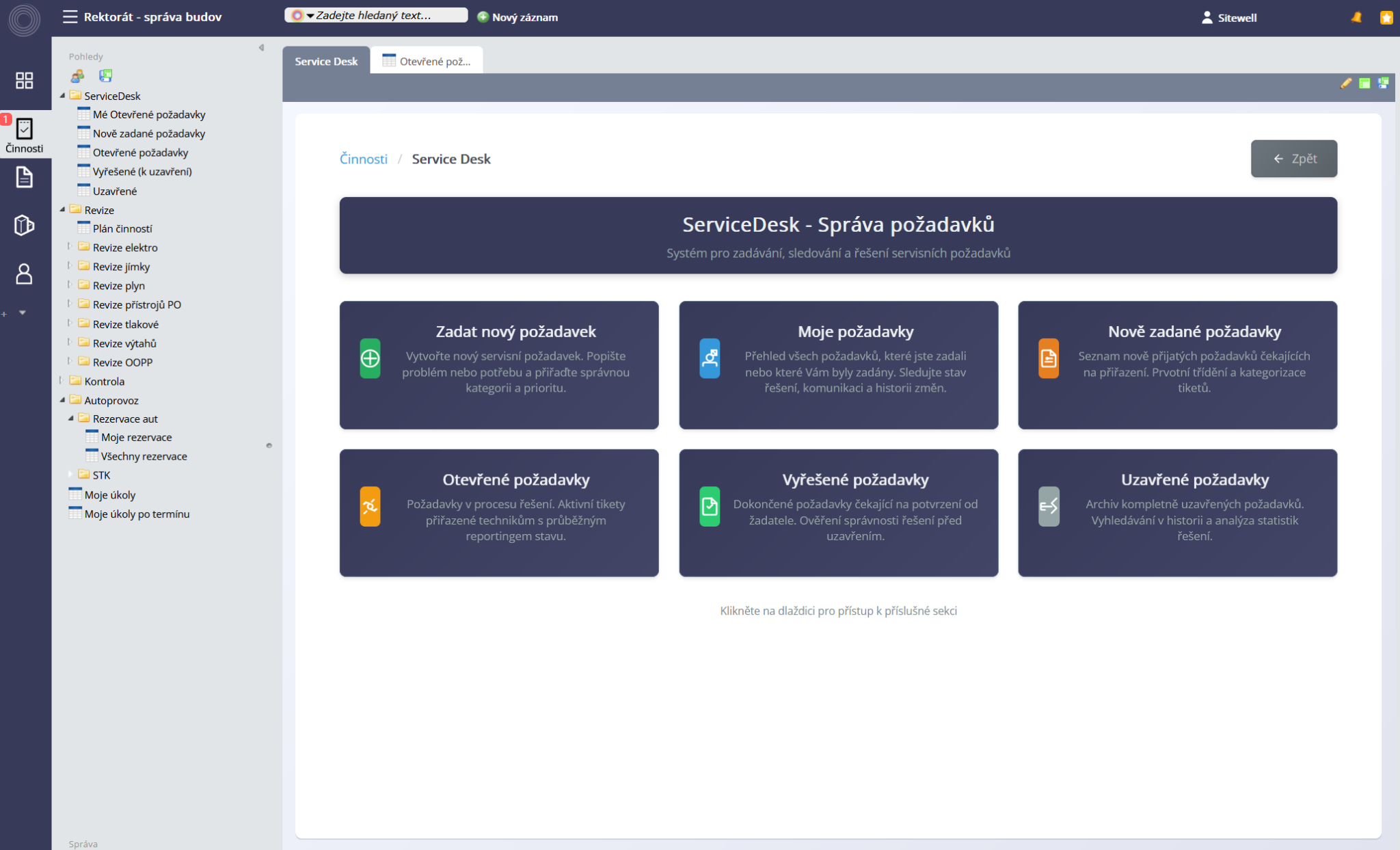This screenshot has width=1400, height=850.
Task: Click the yellow star favorites icon
Action: [1386, 17]
